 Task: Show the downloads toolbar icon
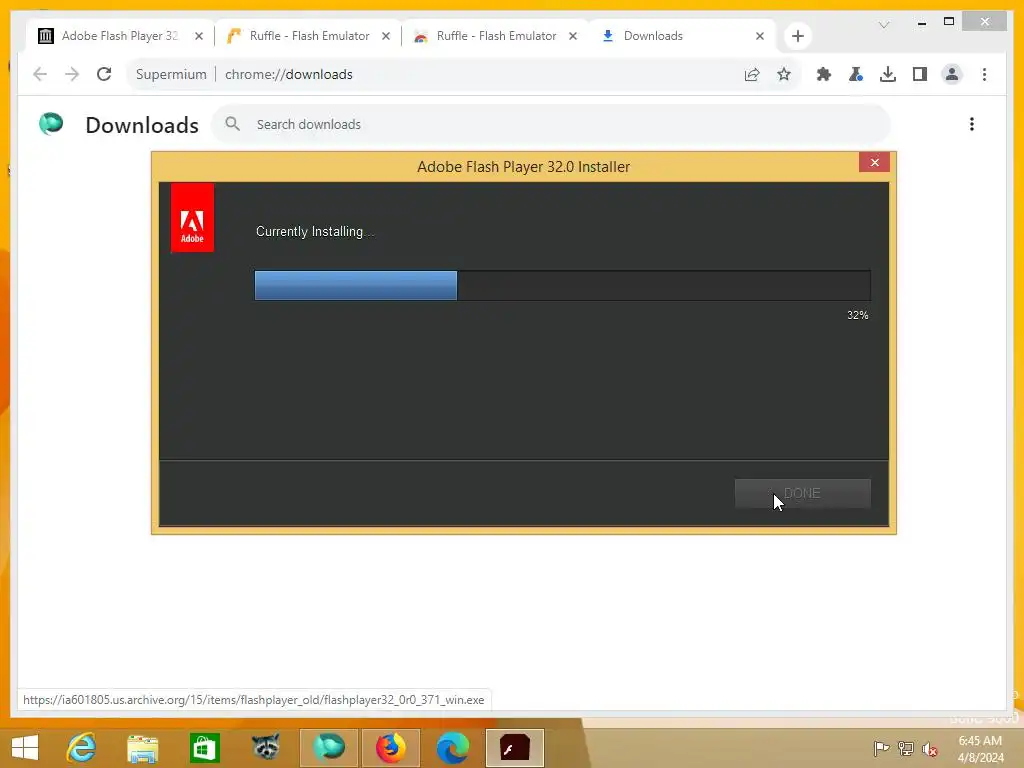[x=888, y=74]
